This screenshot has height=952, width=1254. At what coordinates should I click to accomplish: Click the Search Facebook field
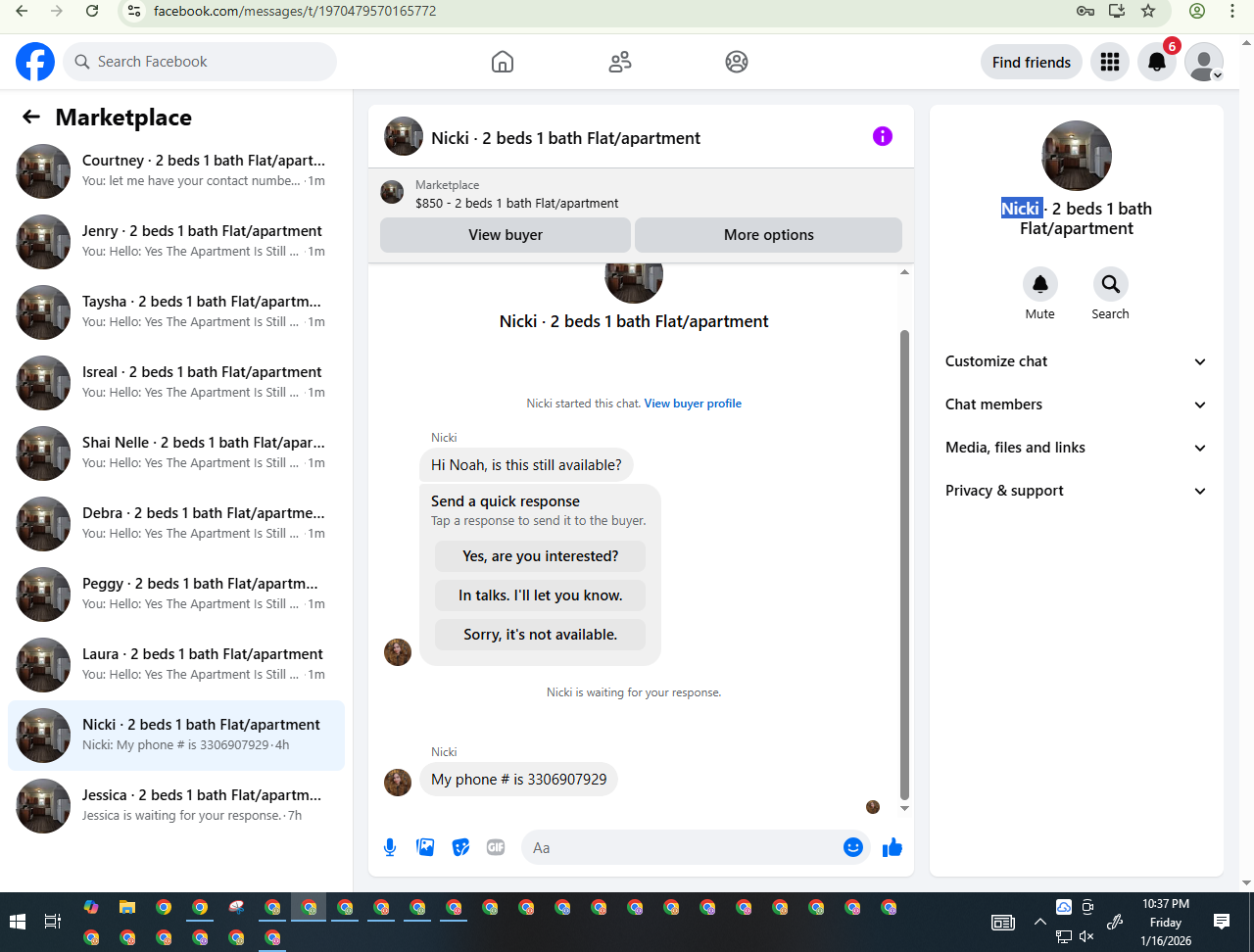pos(201,62)
